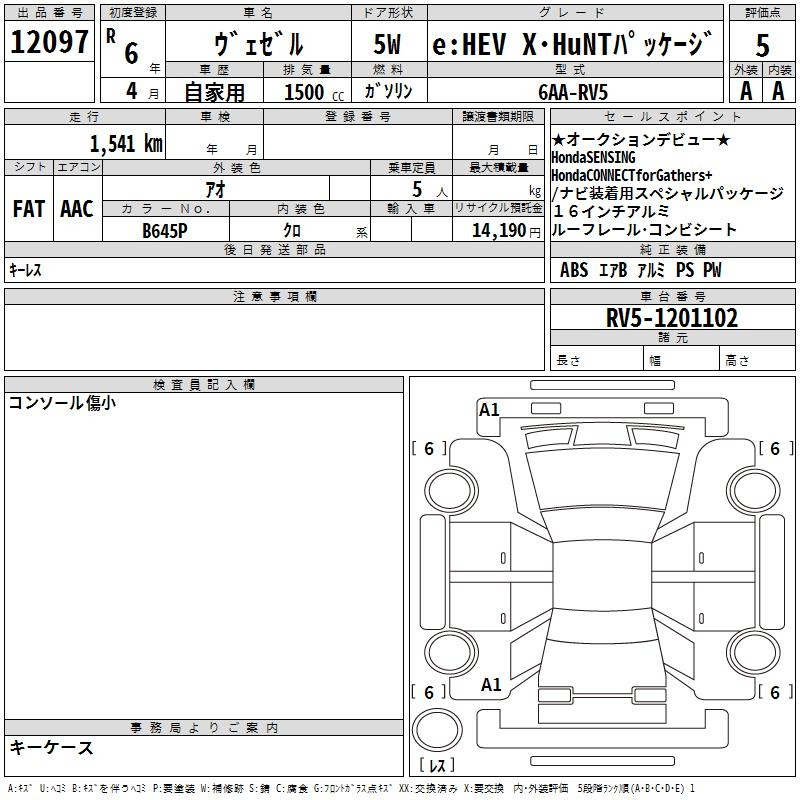Viewport: 800px width, 800px height.
Task: Select the キーレス entry under 後日発送部品
Action: point(25,269)
